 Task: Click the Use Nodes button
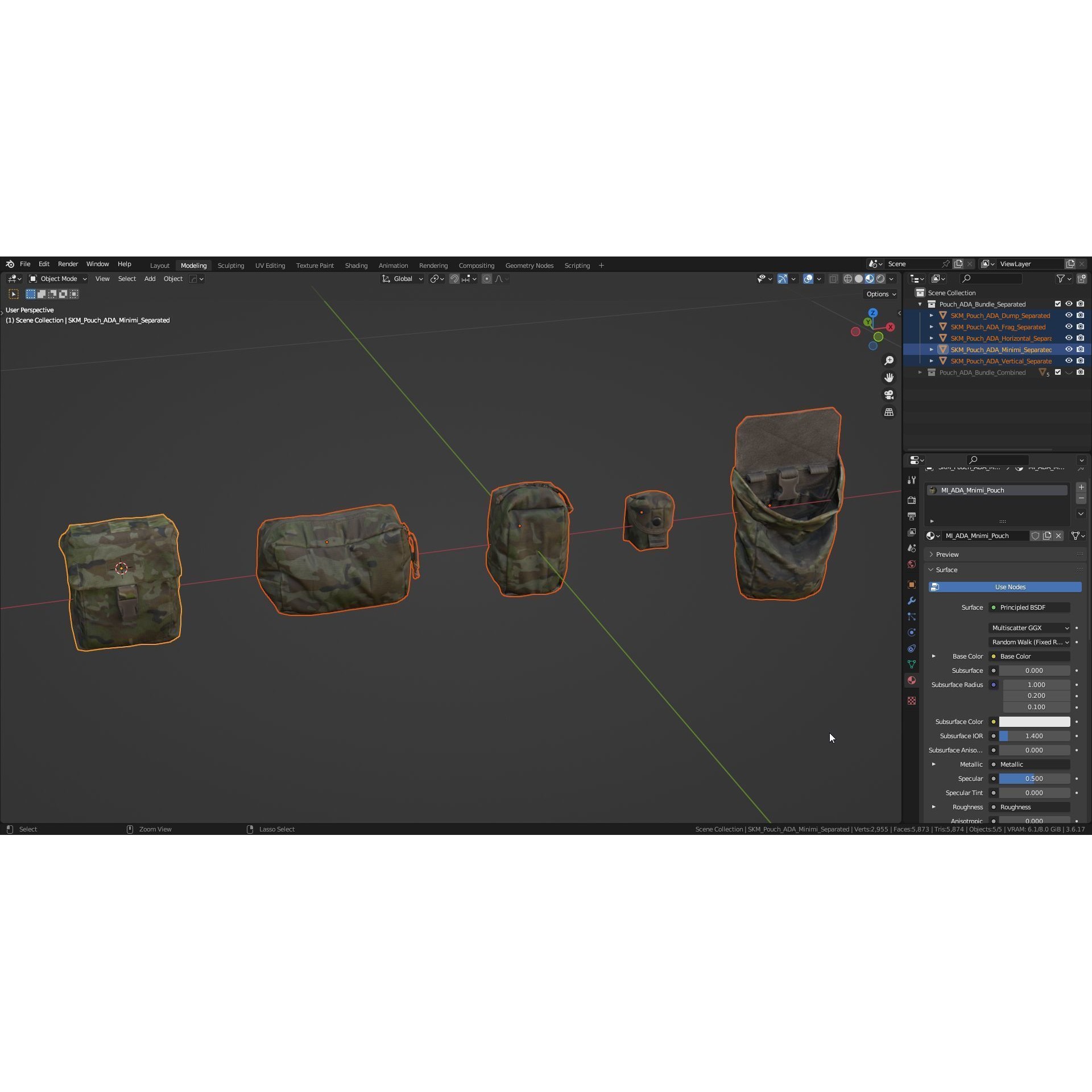pyautogui.click(x=1010, y=586)
